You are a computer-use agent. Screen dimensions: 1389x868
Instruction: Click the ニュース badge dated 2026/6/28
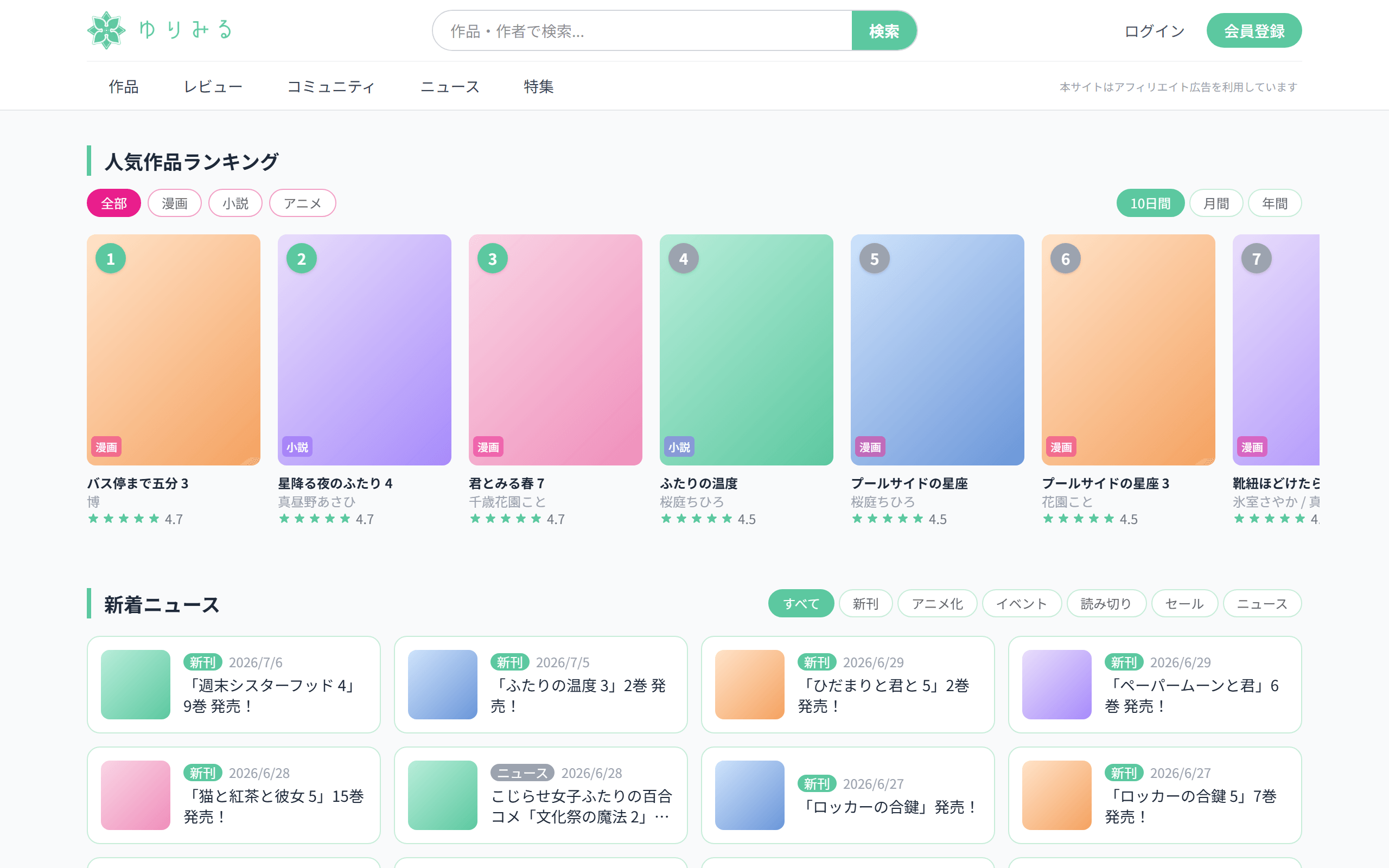523,773
